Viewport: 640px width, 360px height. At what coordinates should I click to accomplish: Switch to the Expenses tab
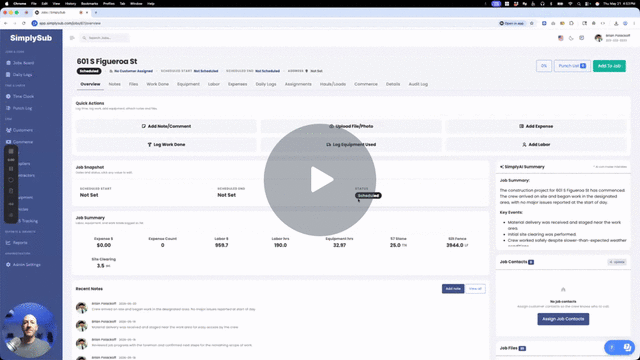point(238,84)
